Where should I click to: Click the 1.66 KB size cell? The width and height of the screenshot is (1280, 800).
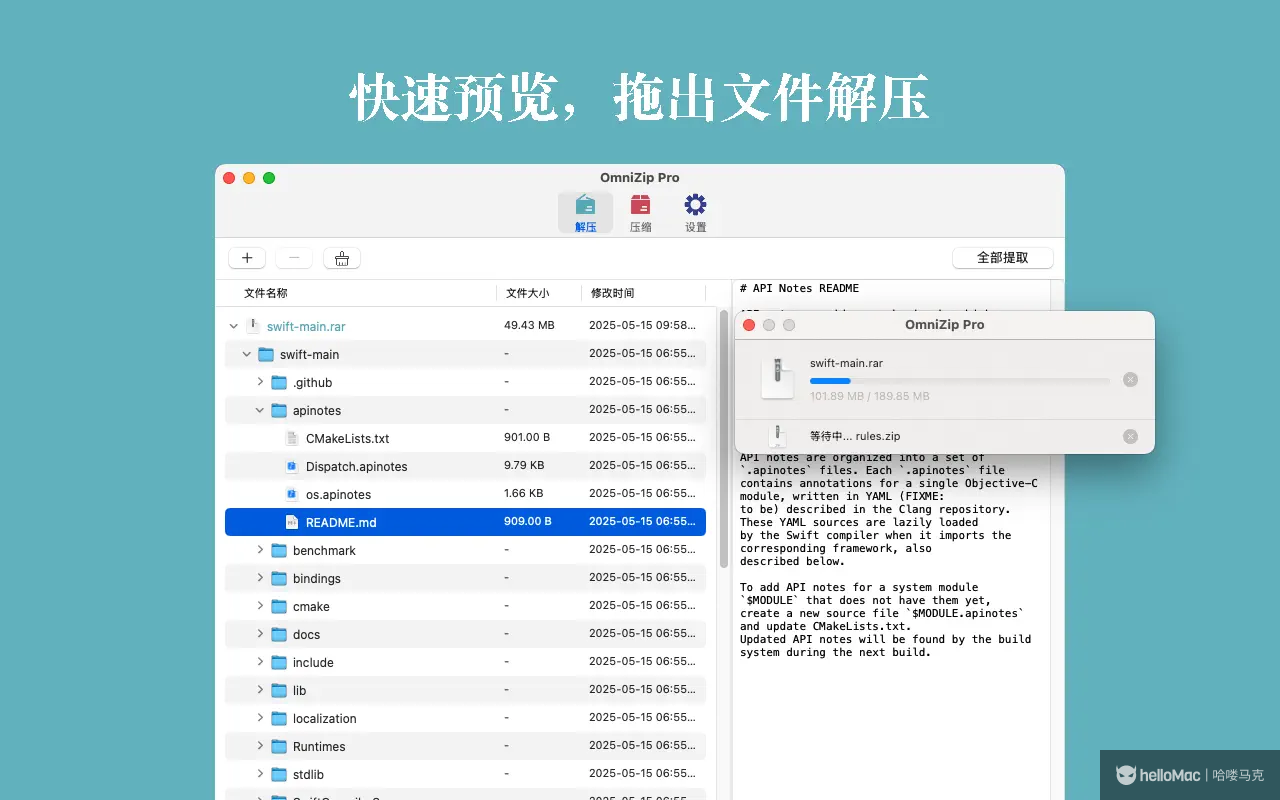click(x=524, y=493)
